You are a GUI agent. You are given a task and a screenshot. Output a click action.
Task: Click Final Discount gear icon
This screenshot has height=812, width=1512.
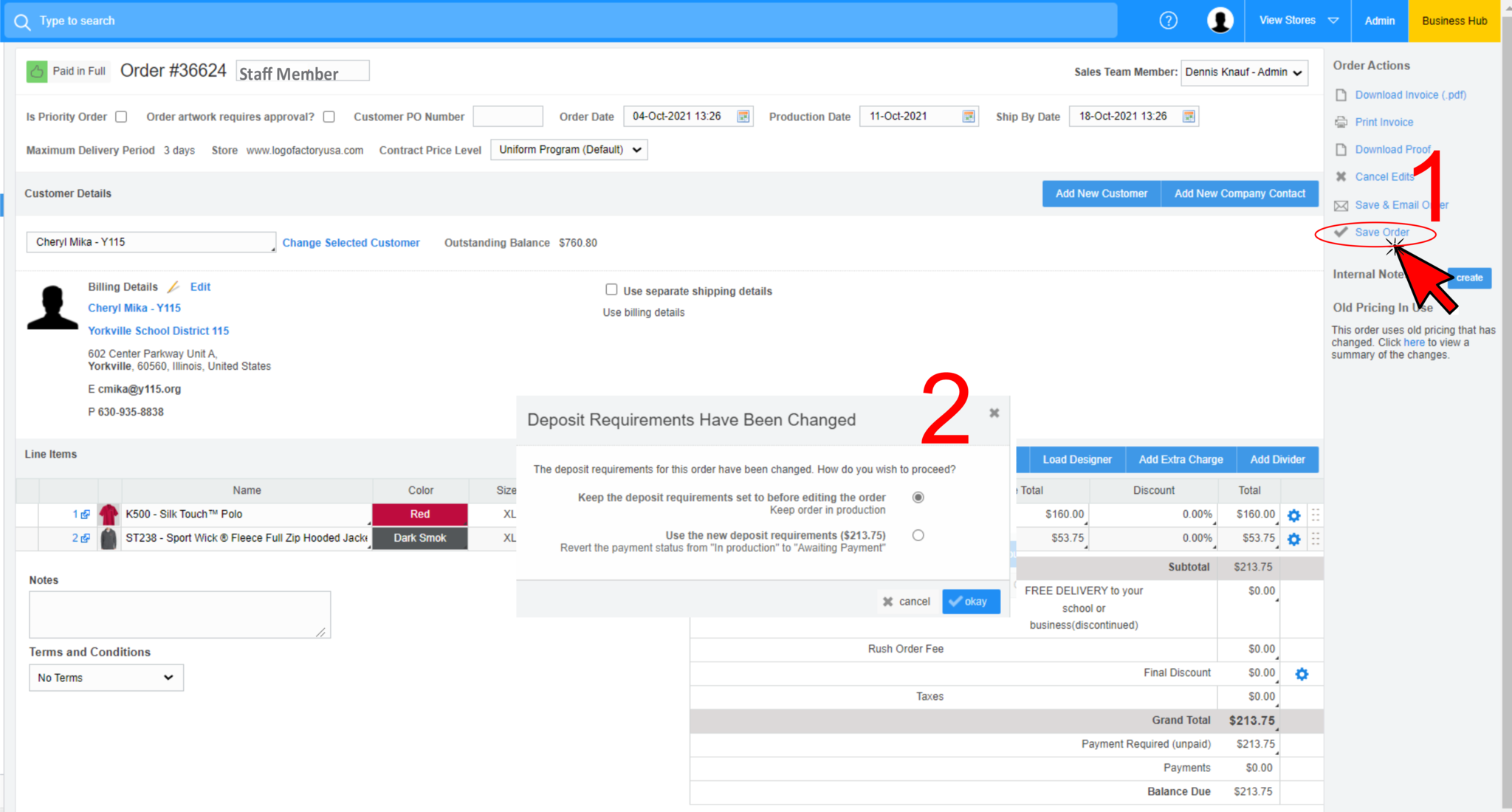(1302, 674)
